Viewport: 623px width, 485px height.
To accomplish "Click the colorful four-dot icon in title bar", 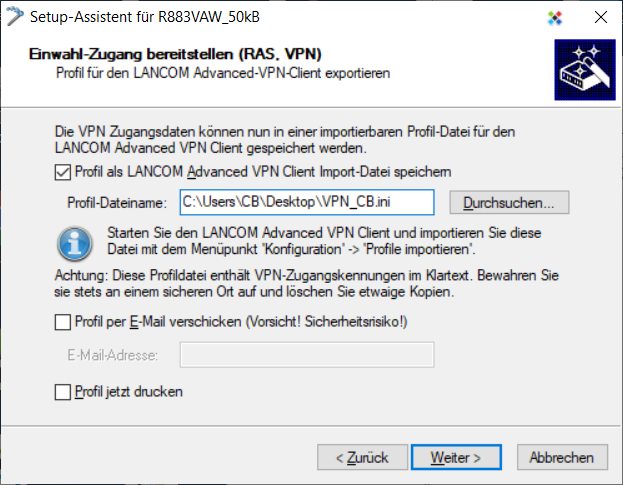I will 555,18.
